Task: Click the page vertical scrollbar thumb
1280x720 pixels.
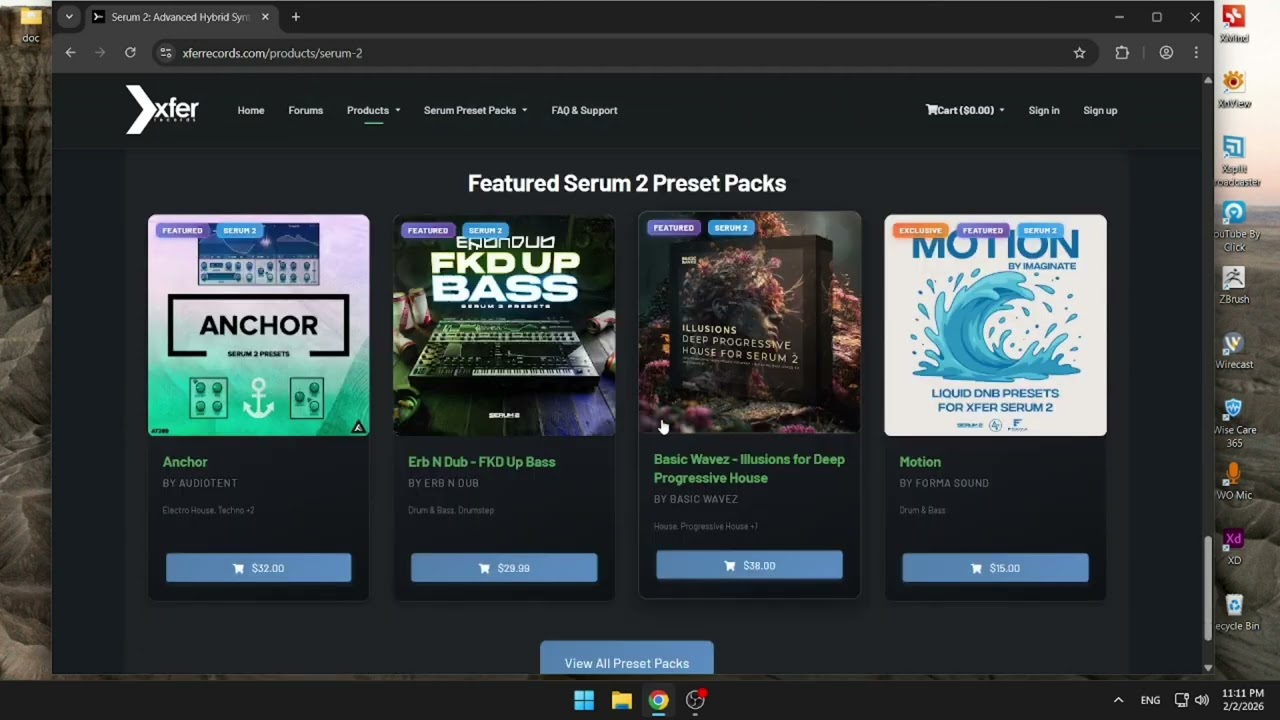Action: point(1208,587)
